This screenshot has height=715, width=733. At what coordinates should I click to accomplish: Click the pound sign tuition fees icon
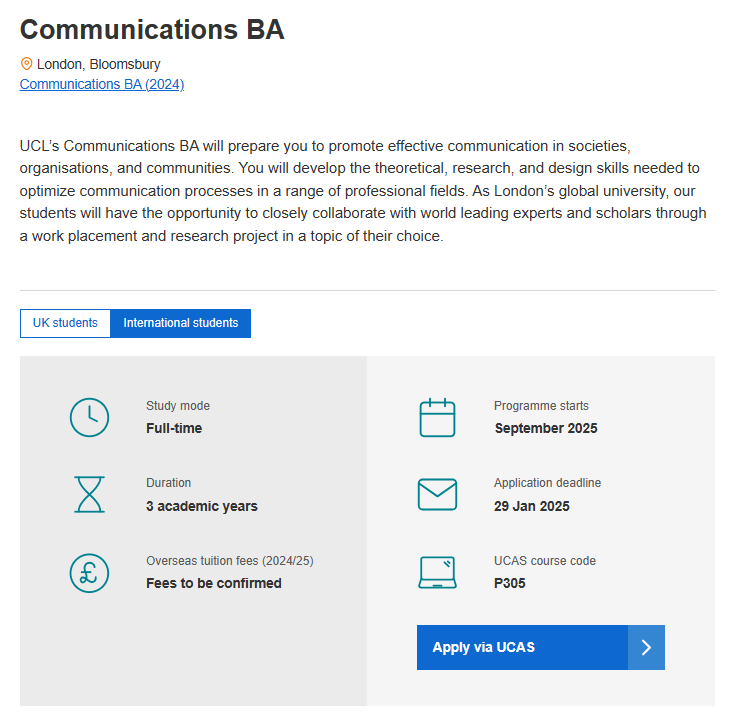pyautogui.click(x=89, y=573)
